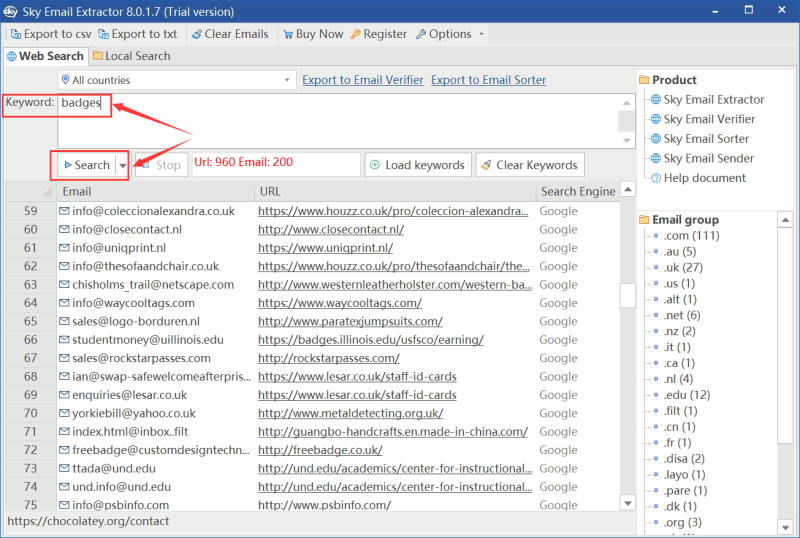Select email chisholms_trail@netscape.com
Screen dimensions: 800x538
(153, 285)
